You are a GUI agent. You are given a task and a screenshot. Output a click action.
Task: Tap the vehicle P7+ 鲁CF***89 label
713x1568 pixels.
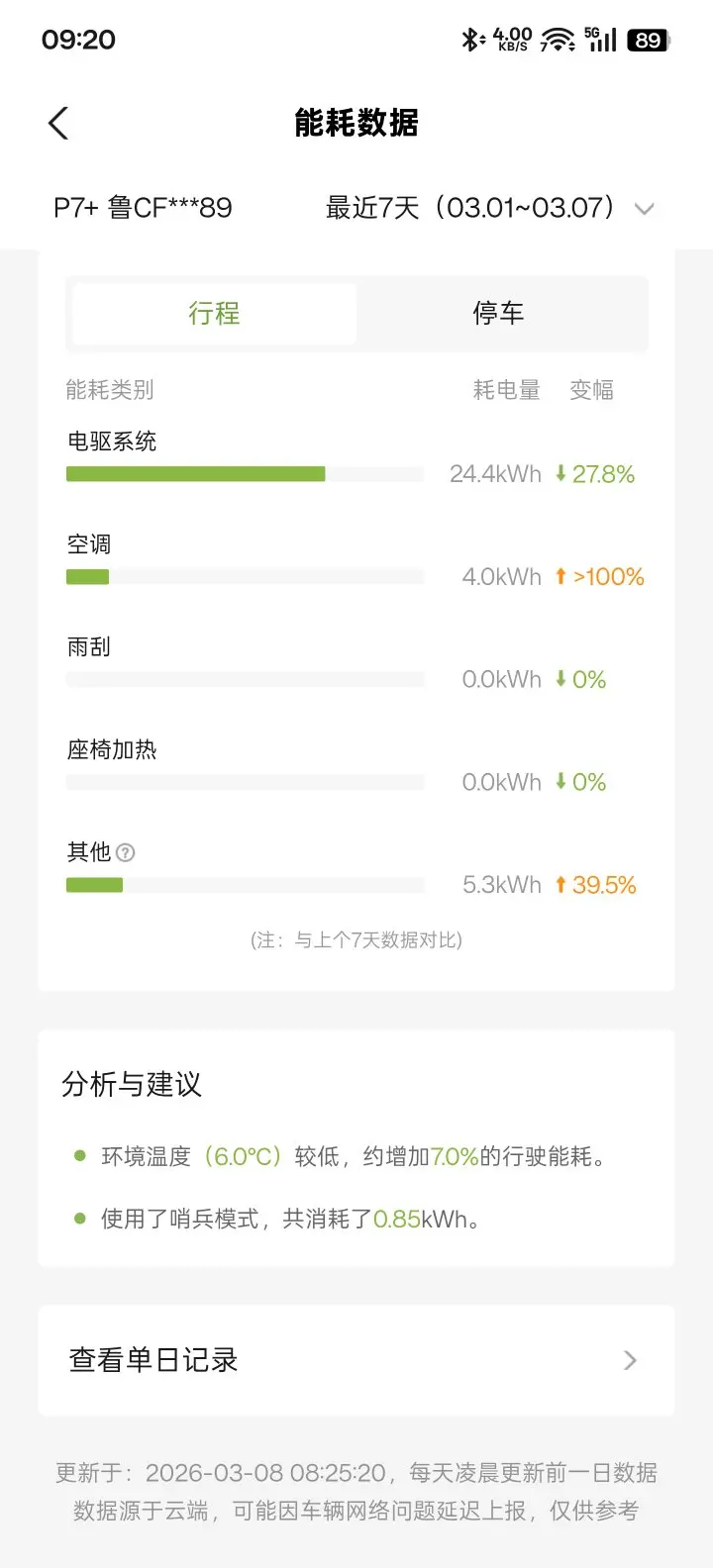coord(143,208)
